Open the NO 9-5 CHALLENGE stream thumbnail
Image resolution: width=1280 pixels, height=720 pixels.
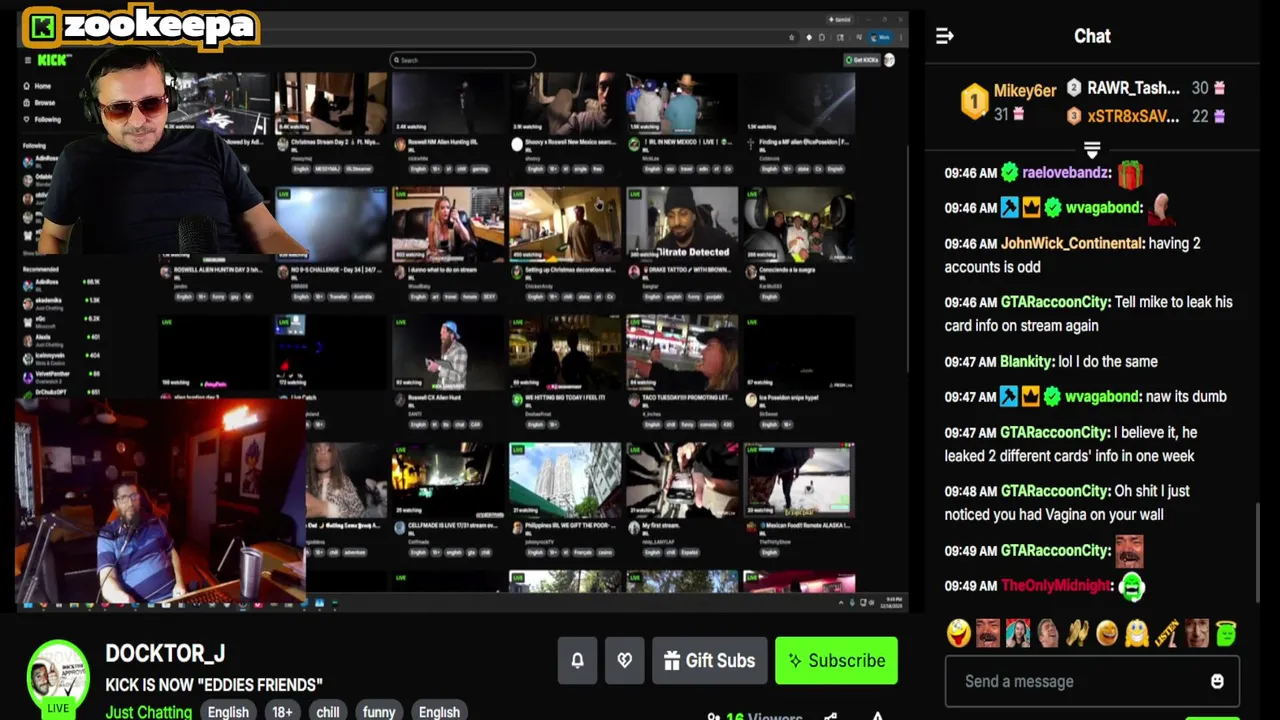click(x=331, y=223)
